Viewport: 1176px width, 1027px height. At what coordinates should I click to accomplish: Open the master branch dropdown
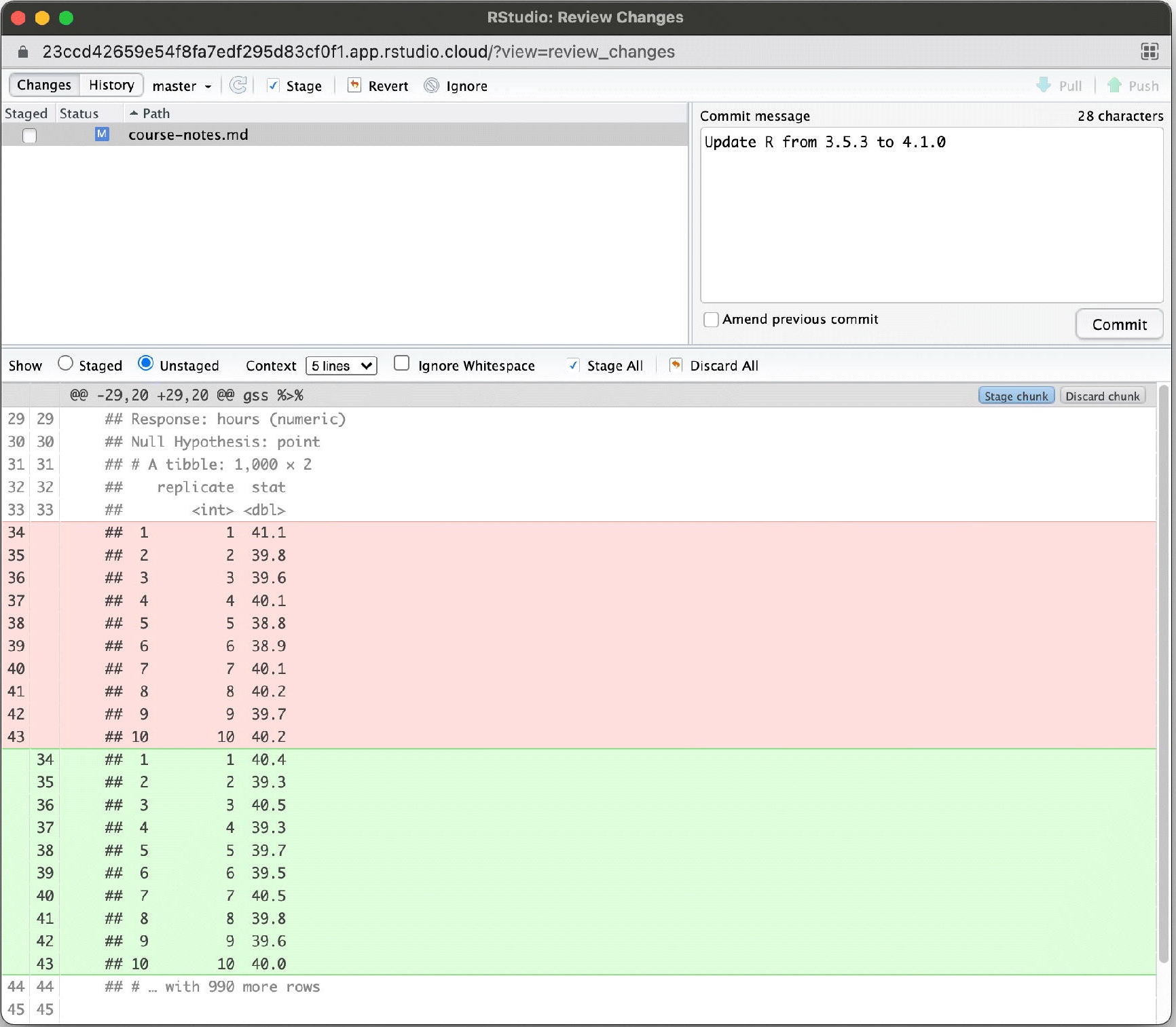coord(181,86)
